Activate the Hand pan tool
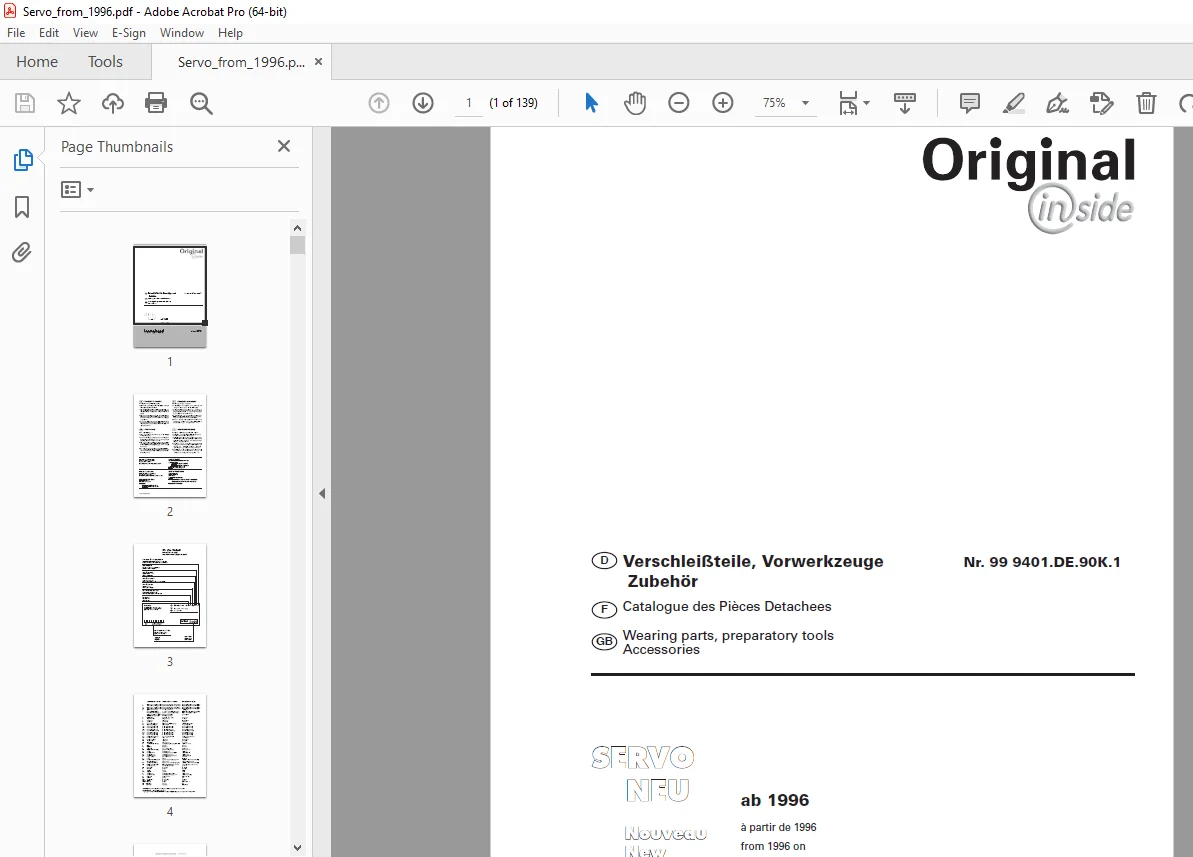This screenshot has height=857, width=1193. coord(635,103)
